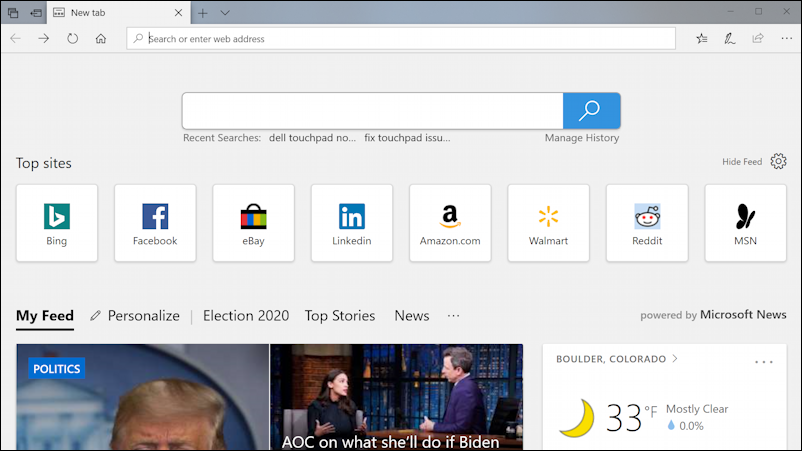Open the Bing top site tile
The height and width of the screenshot is (451, 802).
tap(57, 223)
